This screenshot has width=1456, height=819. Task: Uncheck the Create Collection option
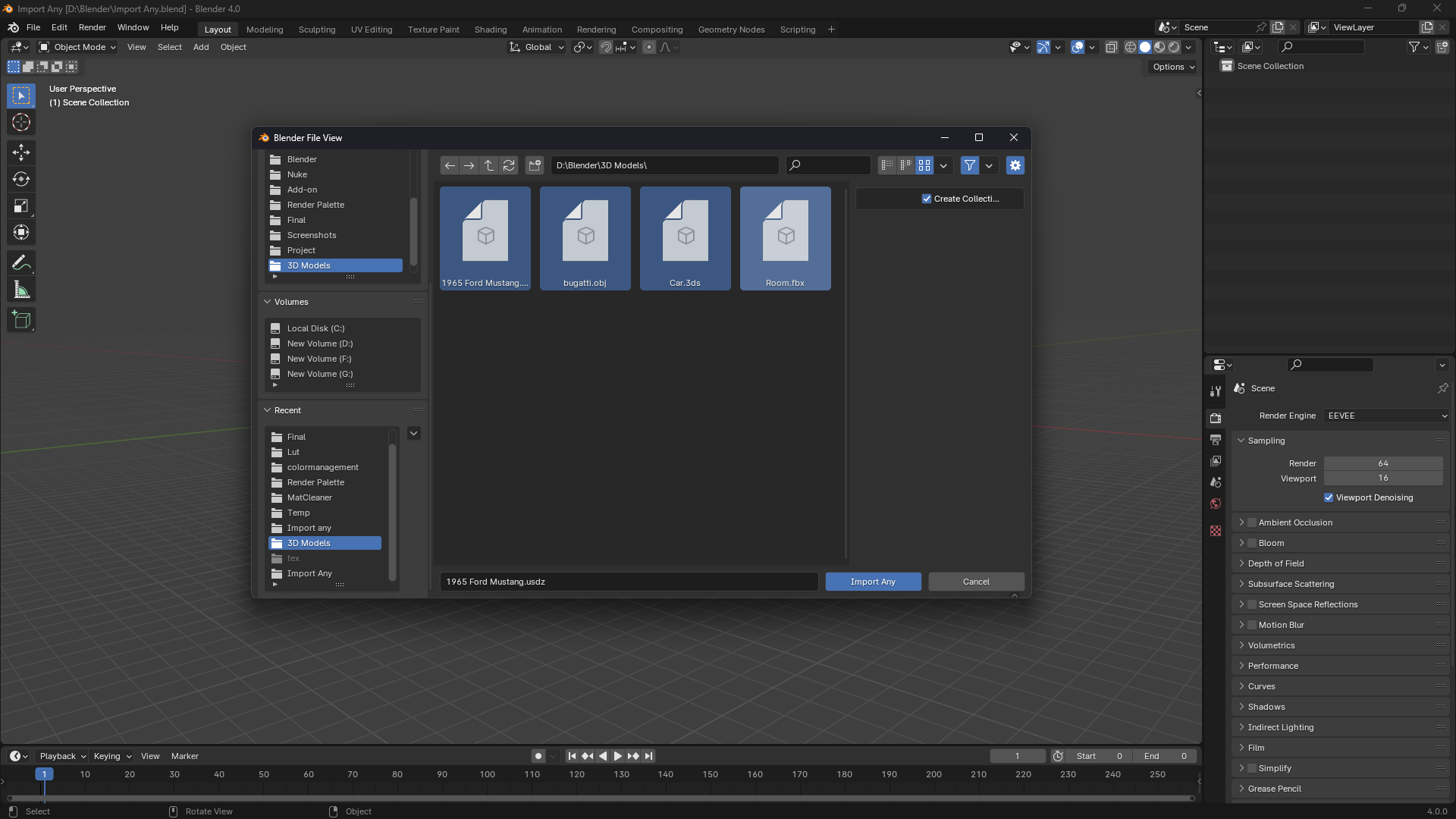point(926,198)
